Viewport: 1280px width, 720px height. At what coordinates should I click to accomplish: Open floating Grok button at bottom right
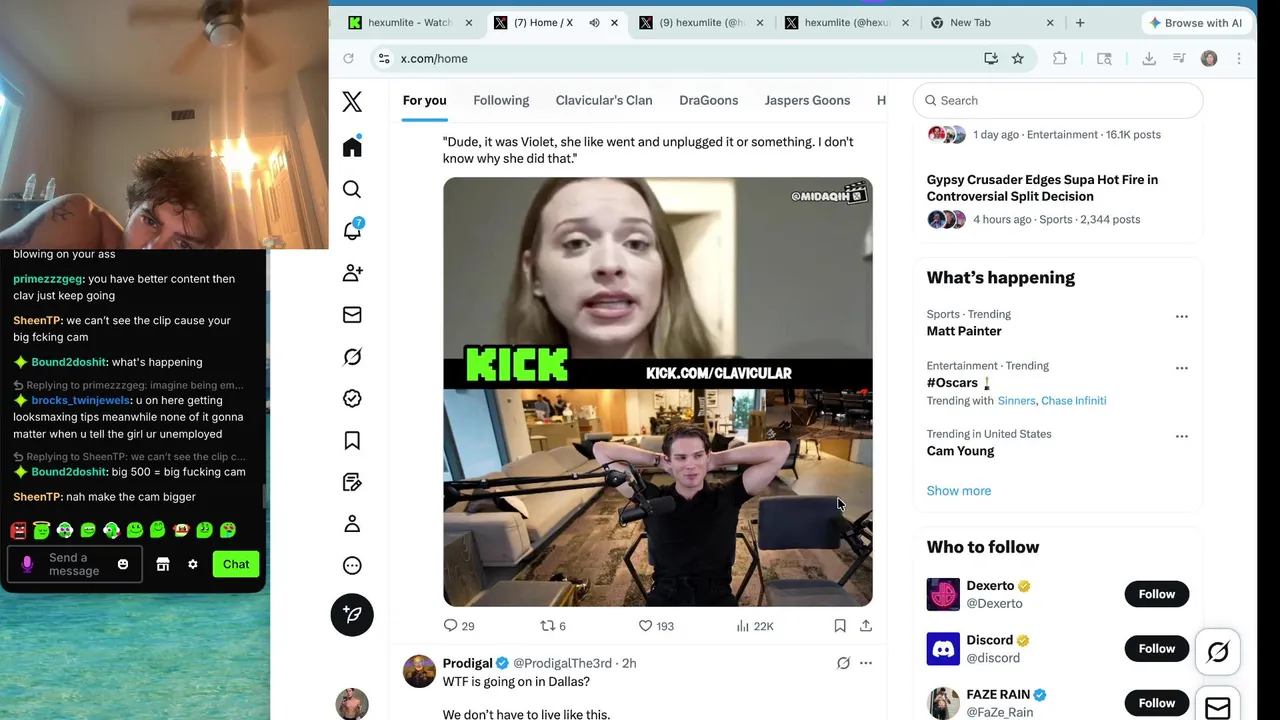point(1218,652)
